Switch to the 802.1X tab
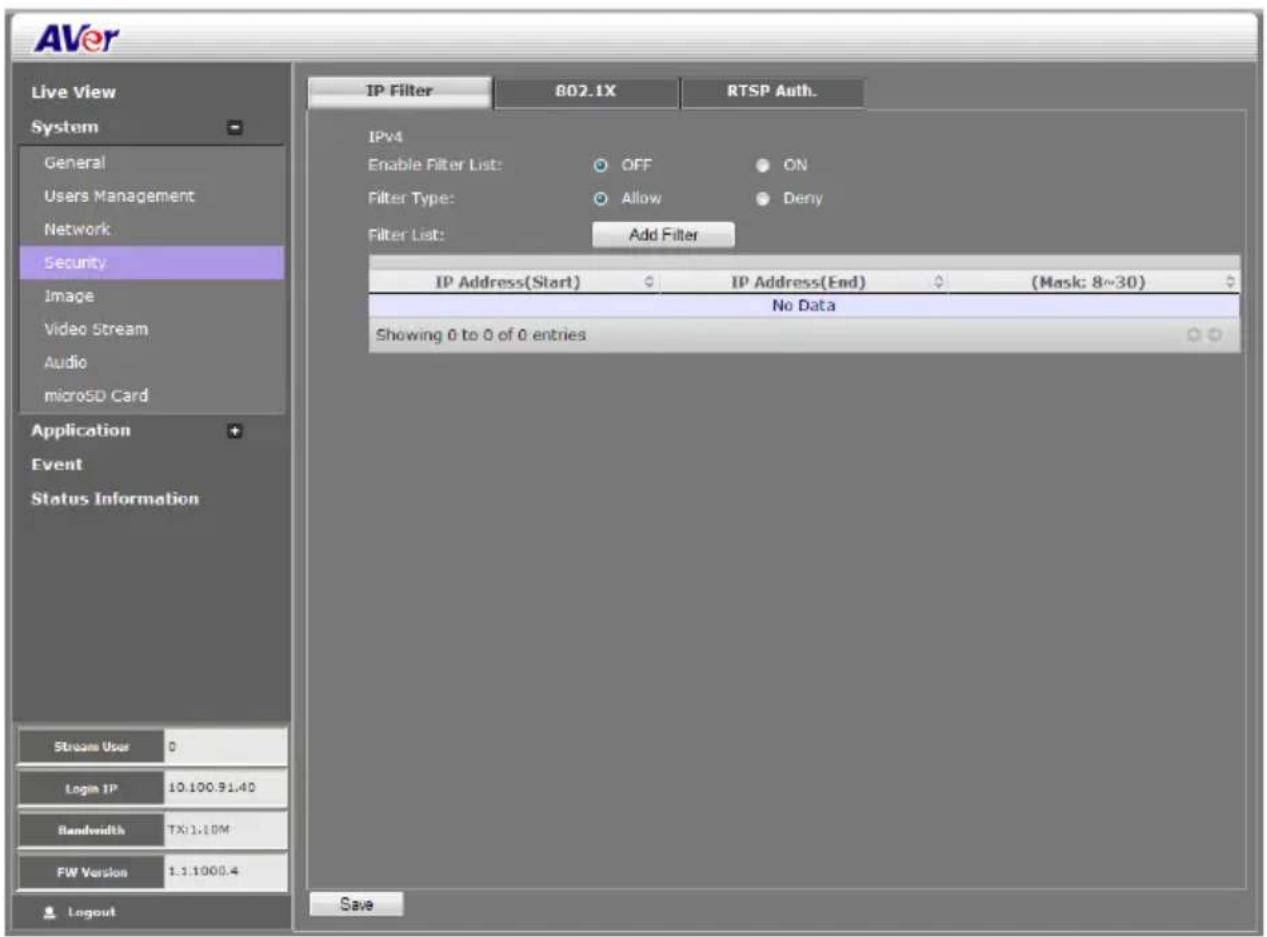Viewport: 1267px width, 937px height. (586, 91)
